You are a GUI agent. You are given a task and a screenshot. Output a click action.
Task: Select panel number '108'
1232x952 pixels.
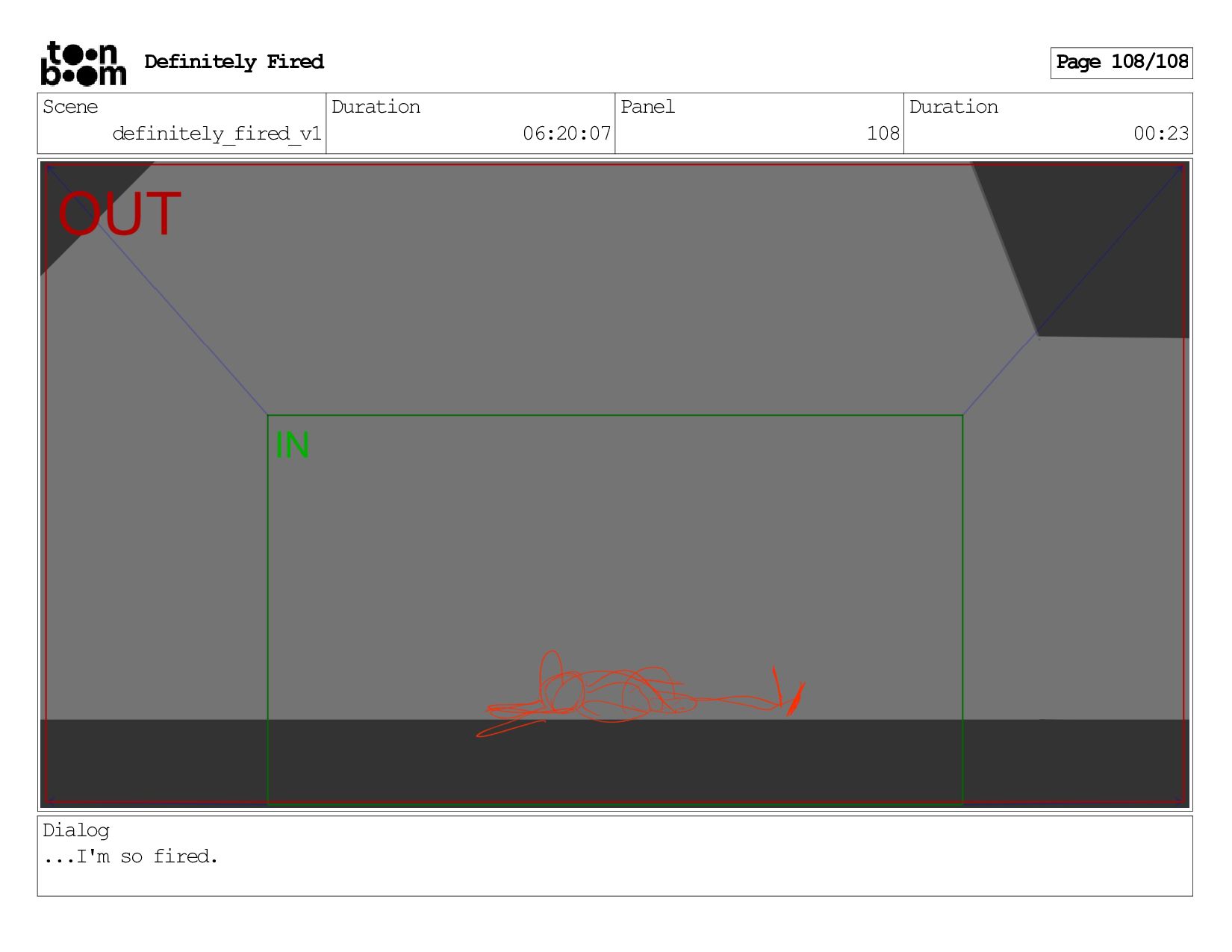[883, 134]
